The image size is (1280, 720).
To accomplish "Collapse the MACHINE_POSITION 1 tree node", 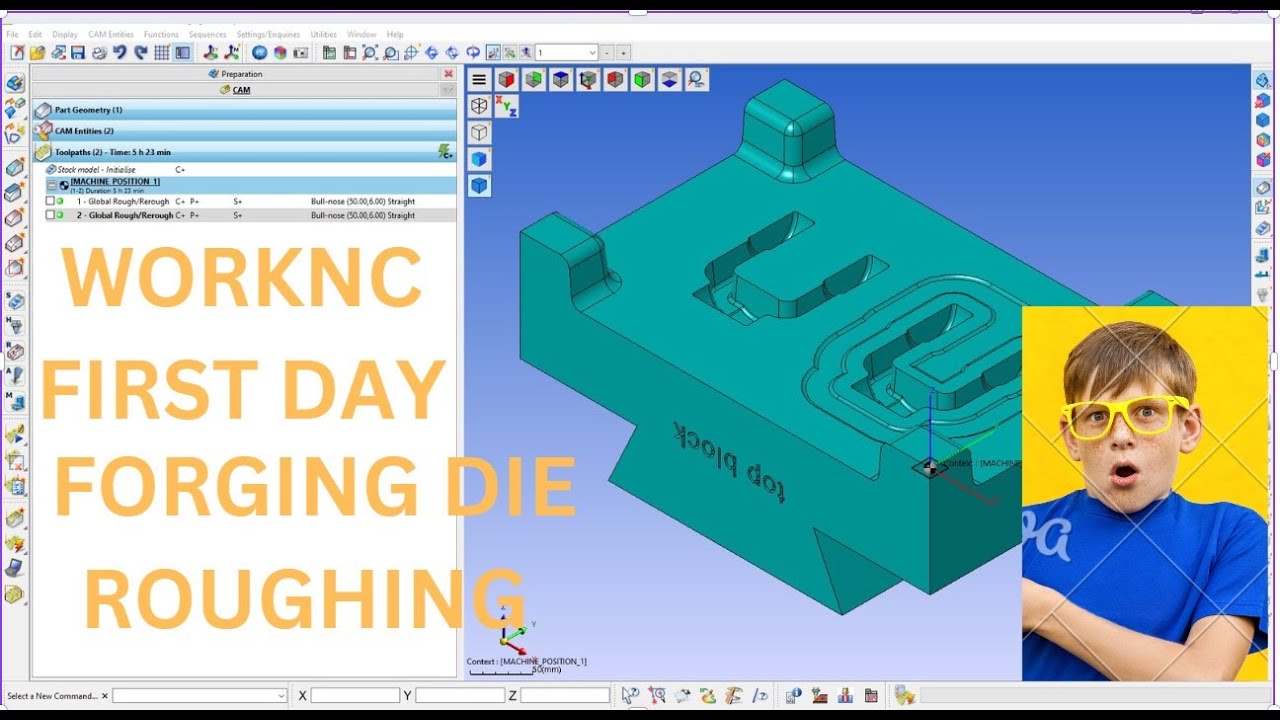I will (51, 185).
